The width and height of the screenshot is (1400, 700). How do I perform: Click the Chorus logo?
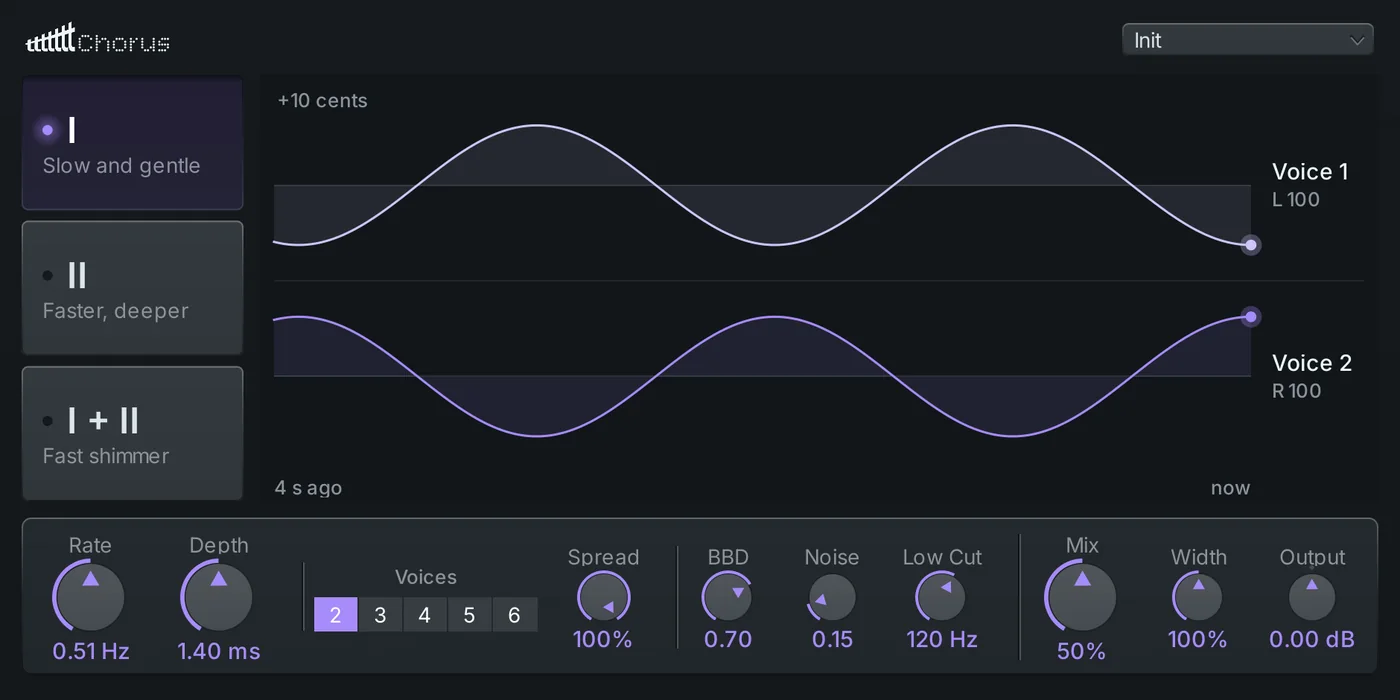click(x=98, y=40)
